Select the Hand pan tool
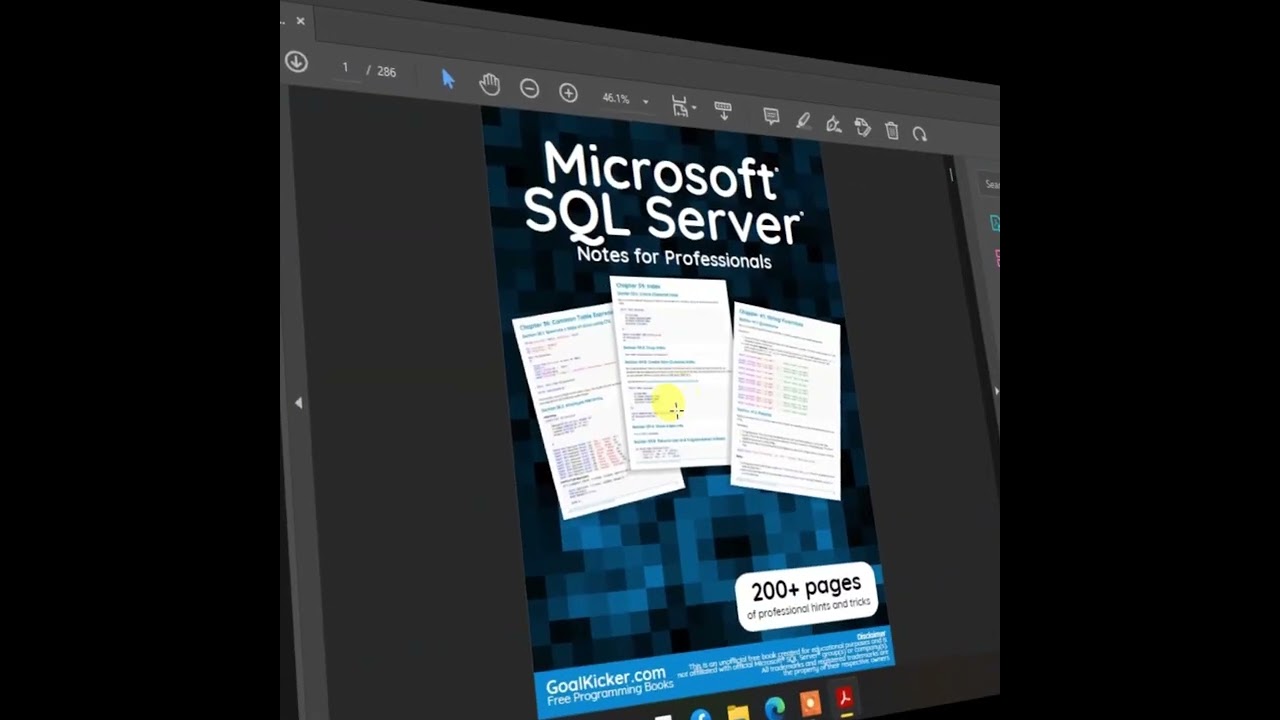1280x720 pixels. click(x=489, y=84)
